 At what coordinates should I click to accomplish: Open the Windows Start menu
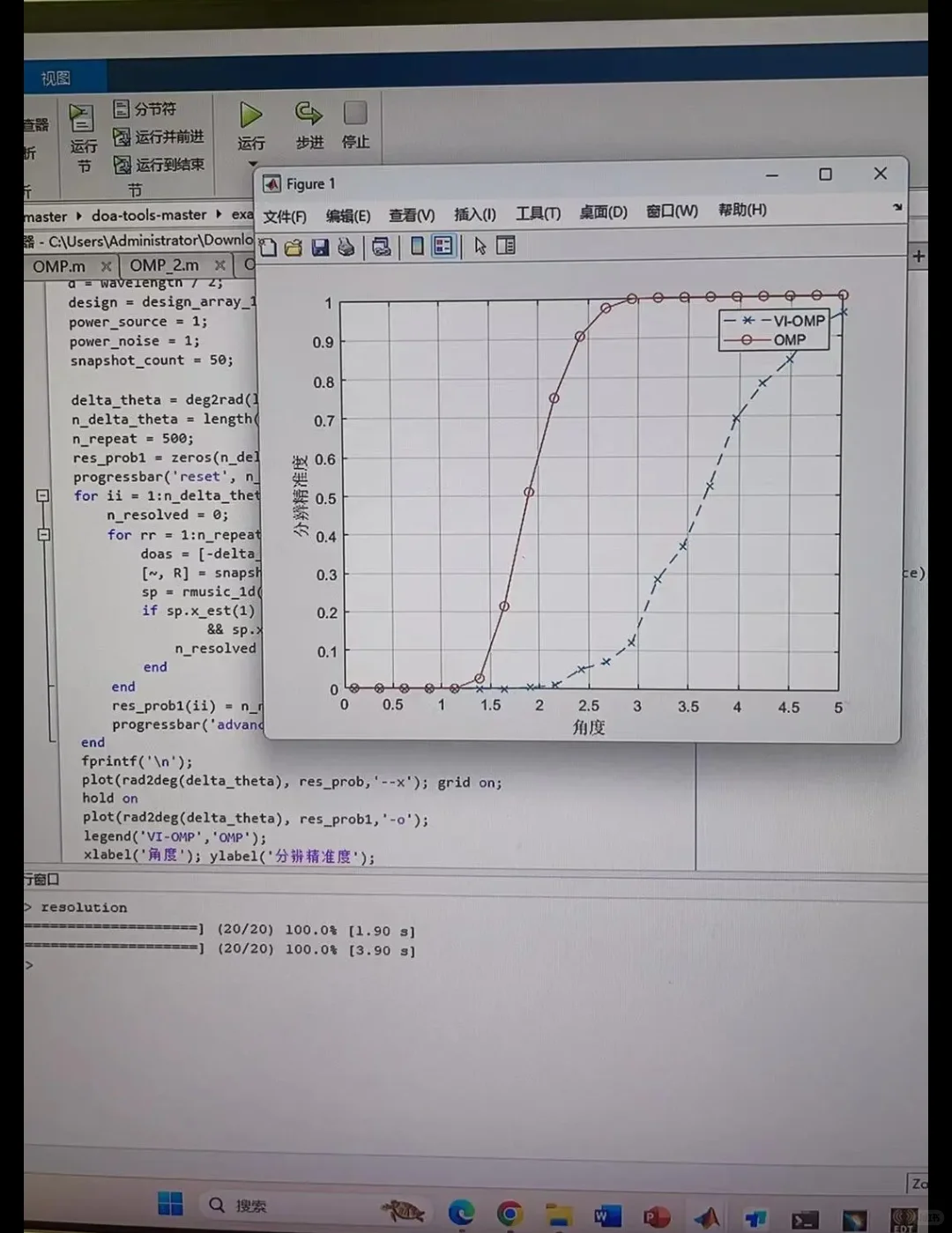[x=170, y=1204]
